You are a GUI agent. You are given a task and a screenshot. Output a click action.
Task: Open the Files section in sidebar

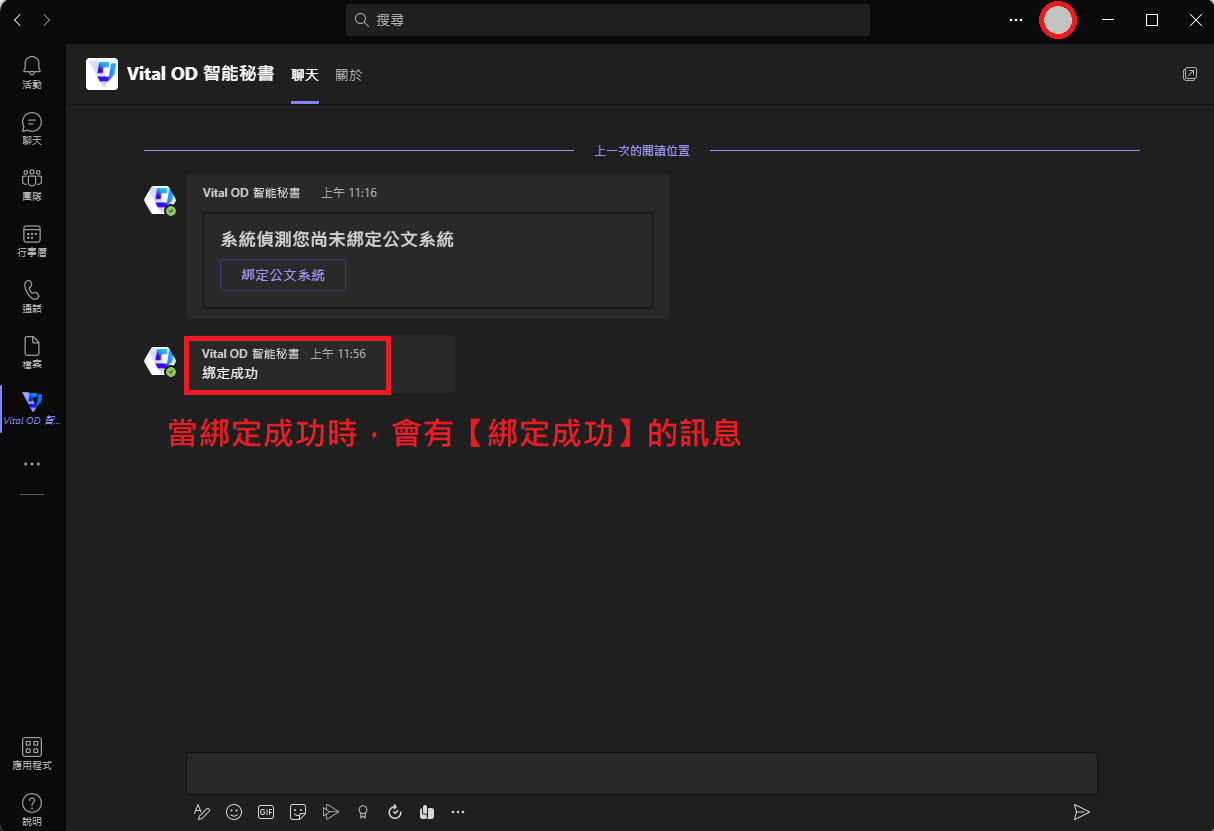tap(32, 352)
